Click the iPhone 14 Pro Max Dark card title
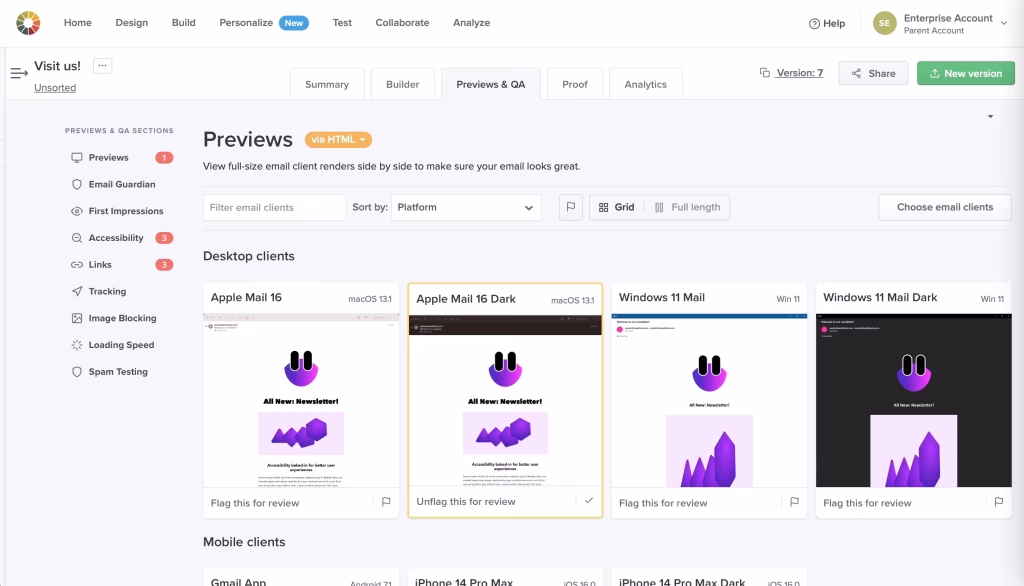This screenshot has width=1024, height=586. tap(682, 582)
